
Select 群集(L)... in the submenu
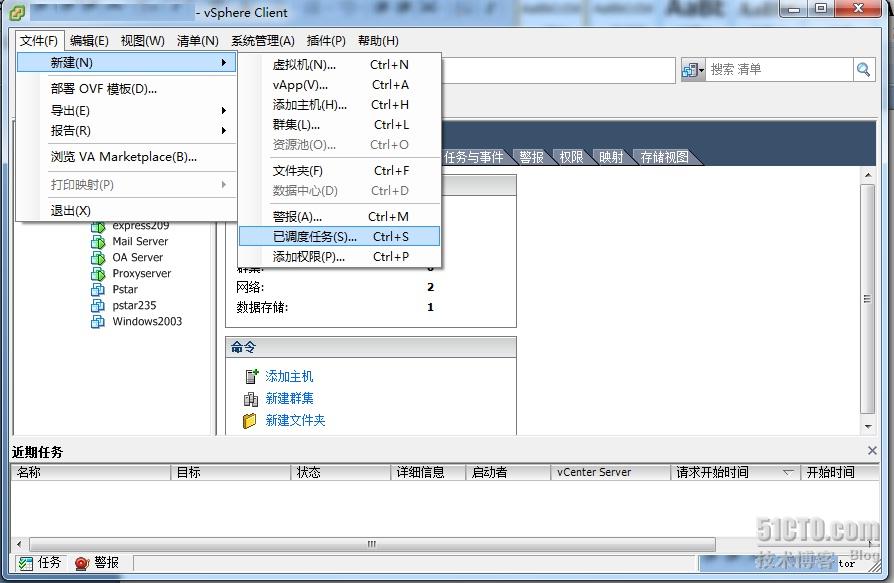click(340, 125)
